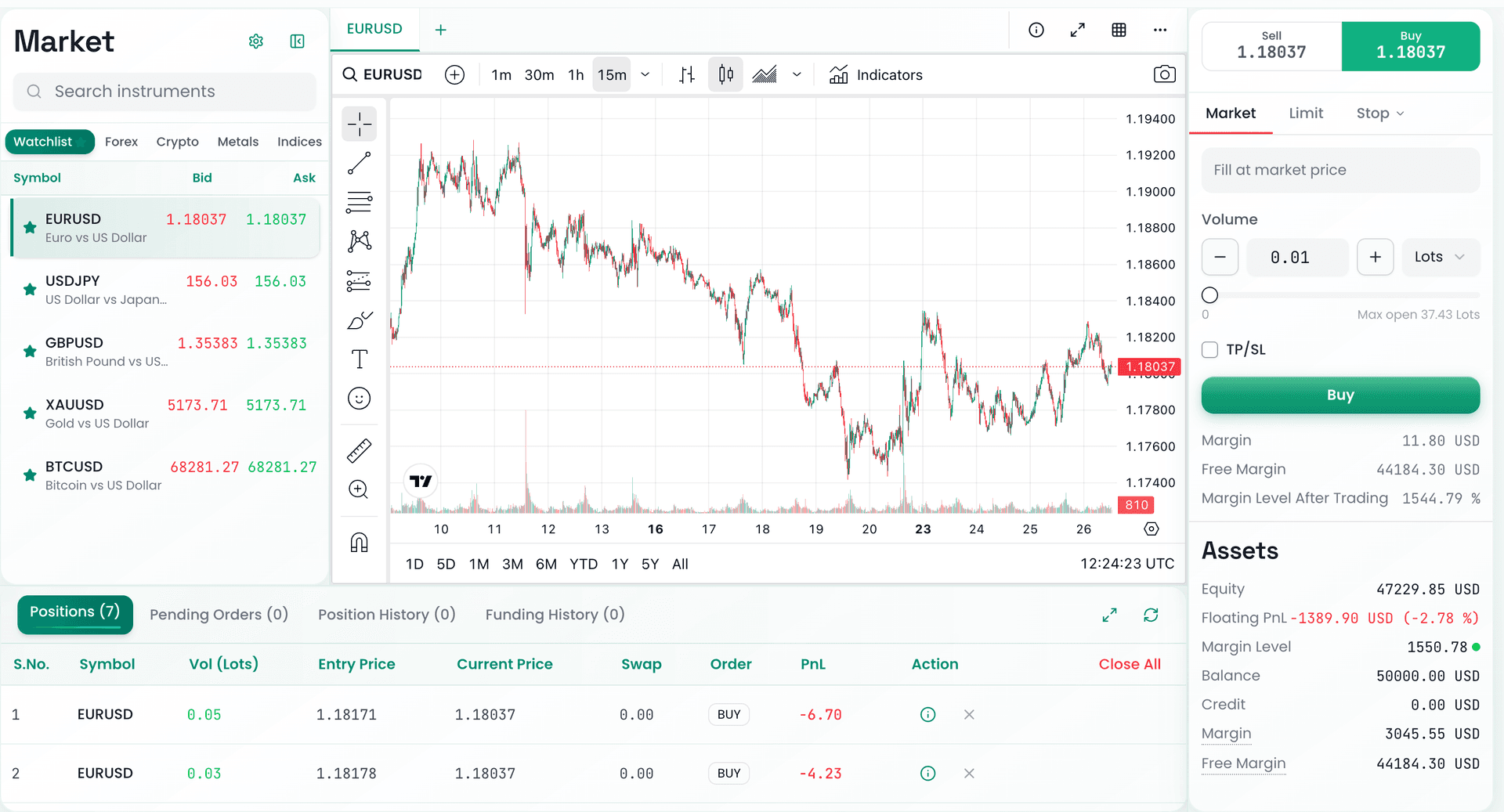This screenshot has width=1504, height=812.
Task: Enable the TP/SL checkbox
Action: tap(1209, 349)
